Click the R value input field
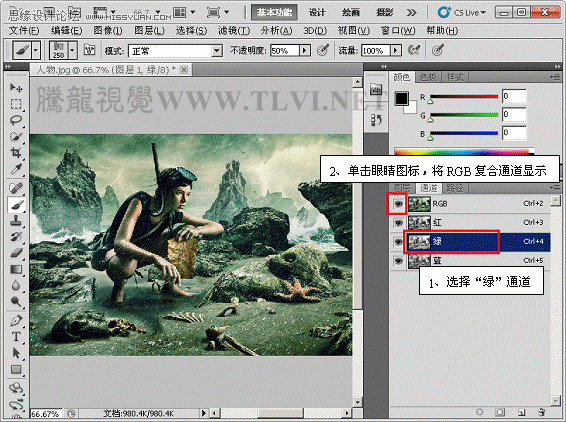This screenshot has width=566, height=422. tap(514, 96)
